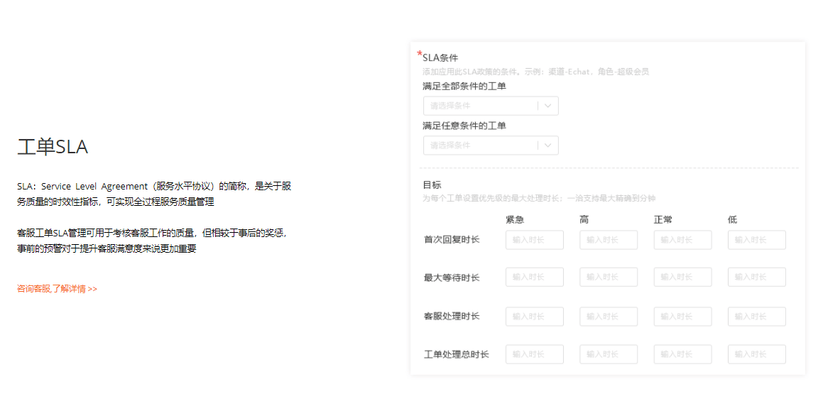
Task: Click the 最大等待时长 row label
Action: click(x=451, y=277)
